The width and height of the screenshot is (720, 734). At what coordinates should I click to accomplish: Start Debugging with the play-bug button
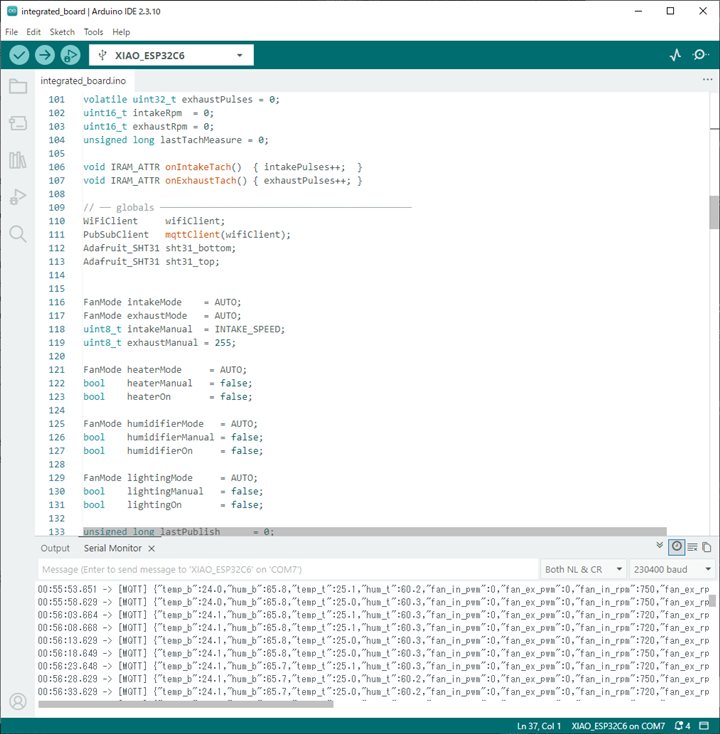click(70, 55)
